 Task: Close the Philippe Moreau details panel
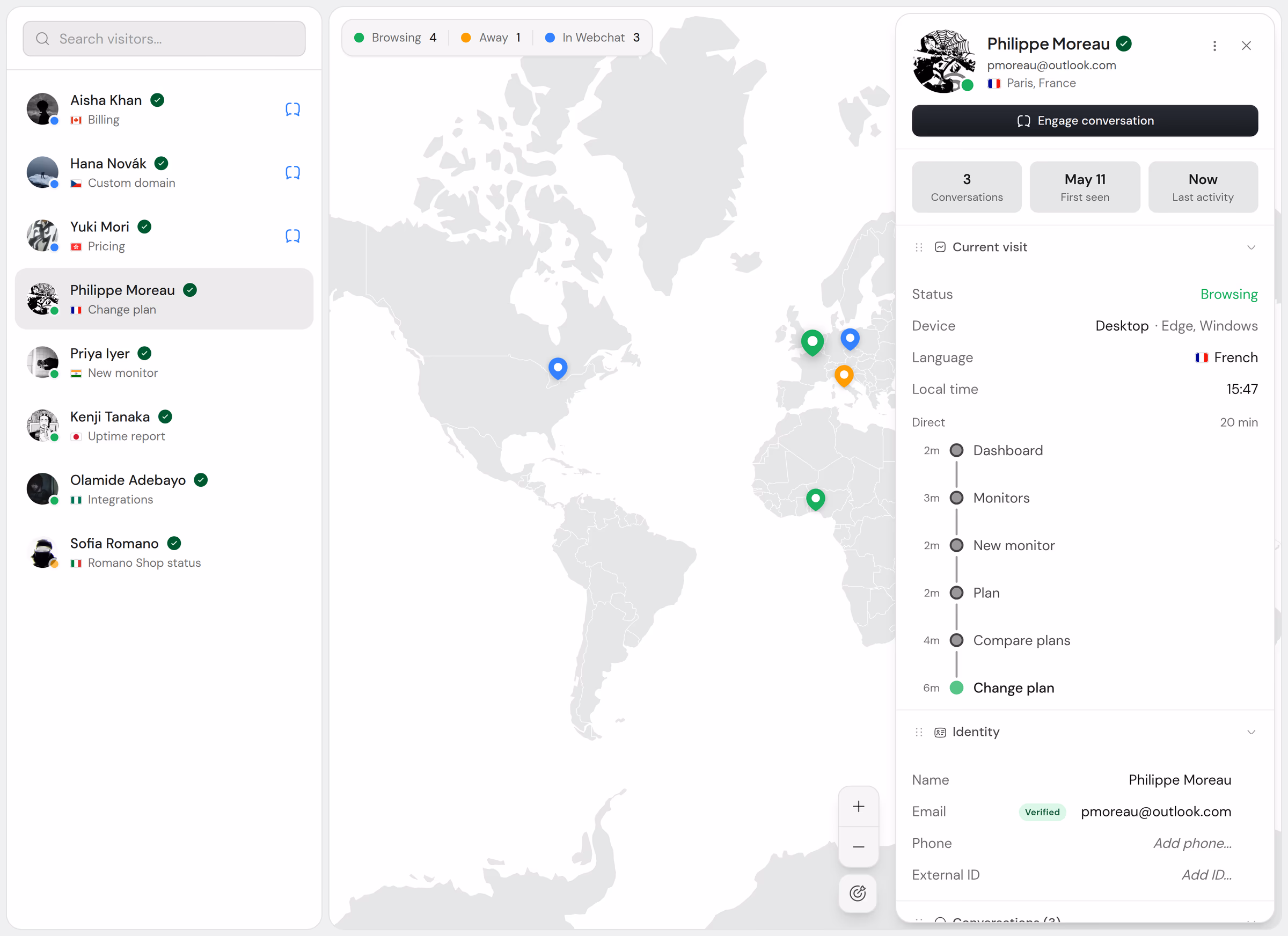pyautogui.click(x=1247, y=46)
